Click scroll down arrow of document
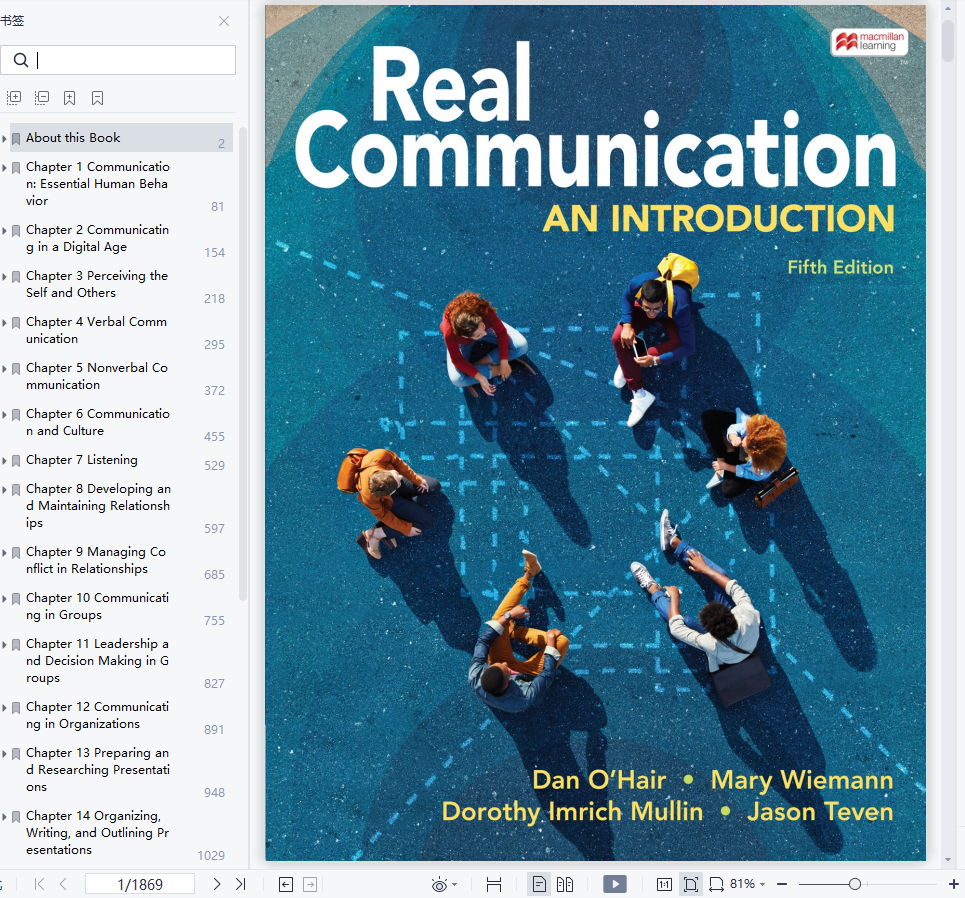The image size is (965, 898). [948, 859]
